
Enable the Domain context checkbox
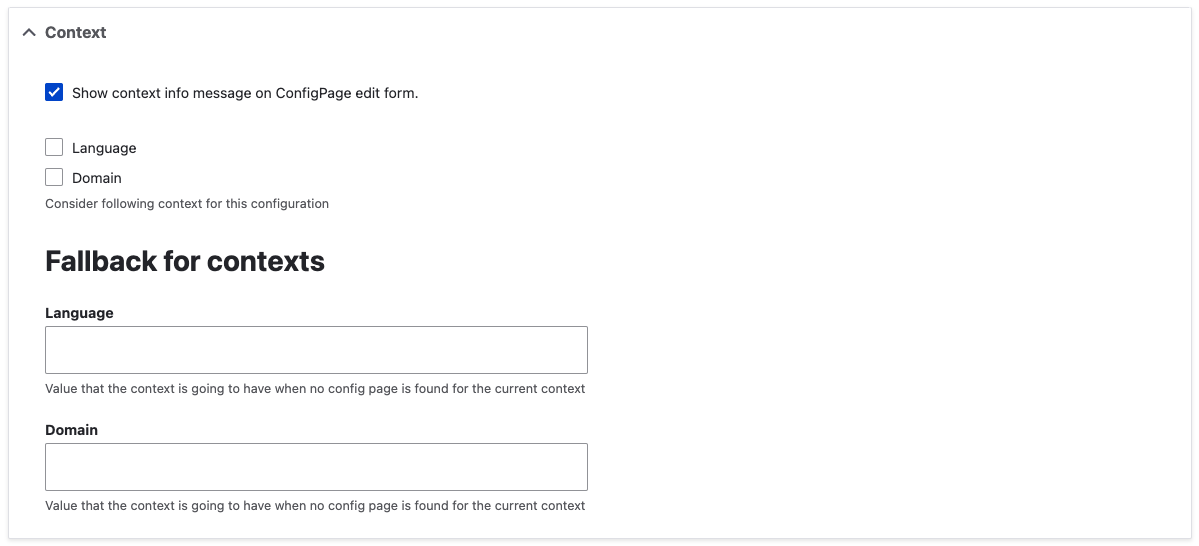(54, 177)
